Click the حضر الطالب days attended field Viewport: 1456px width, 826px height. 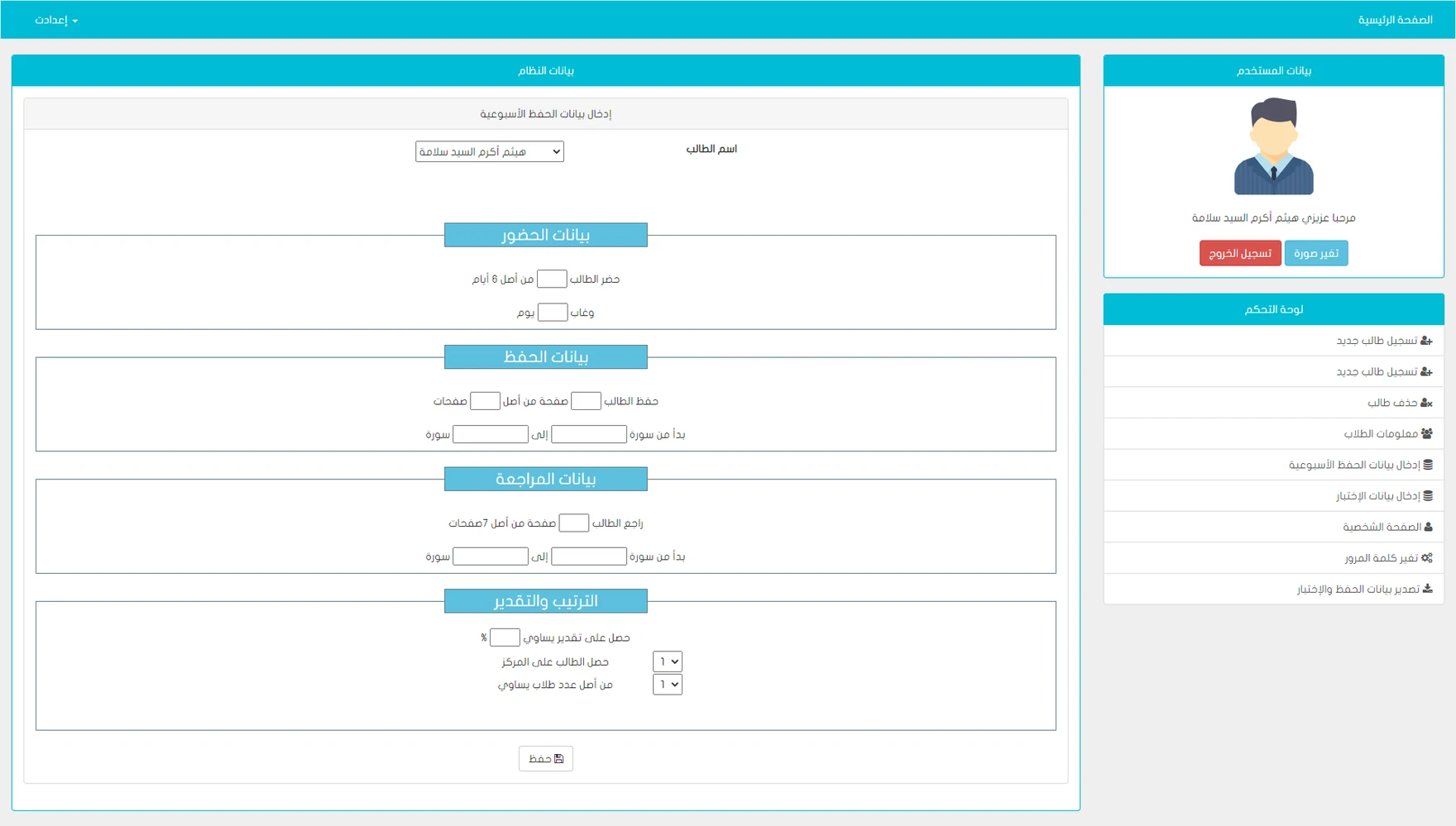coord(552,279)
